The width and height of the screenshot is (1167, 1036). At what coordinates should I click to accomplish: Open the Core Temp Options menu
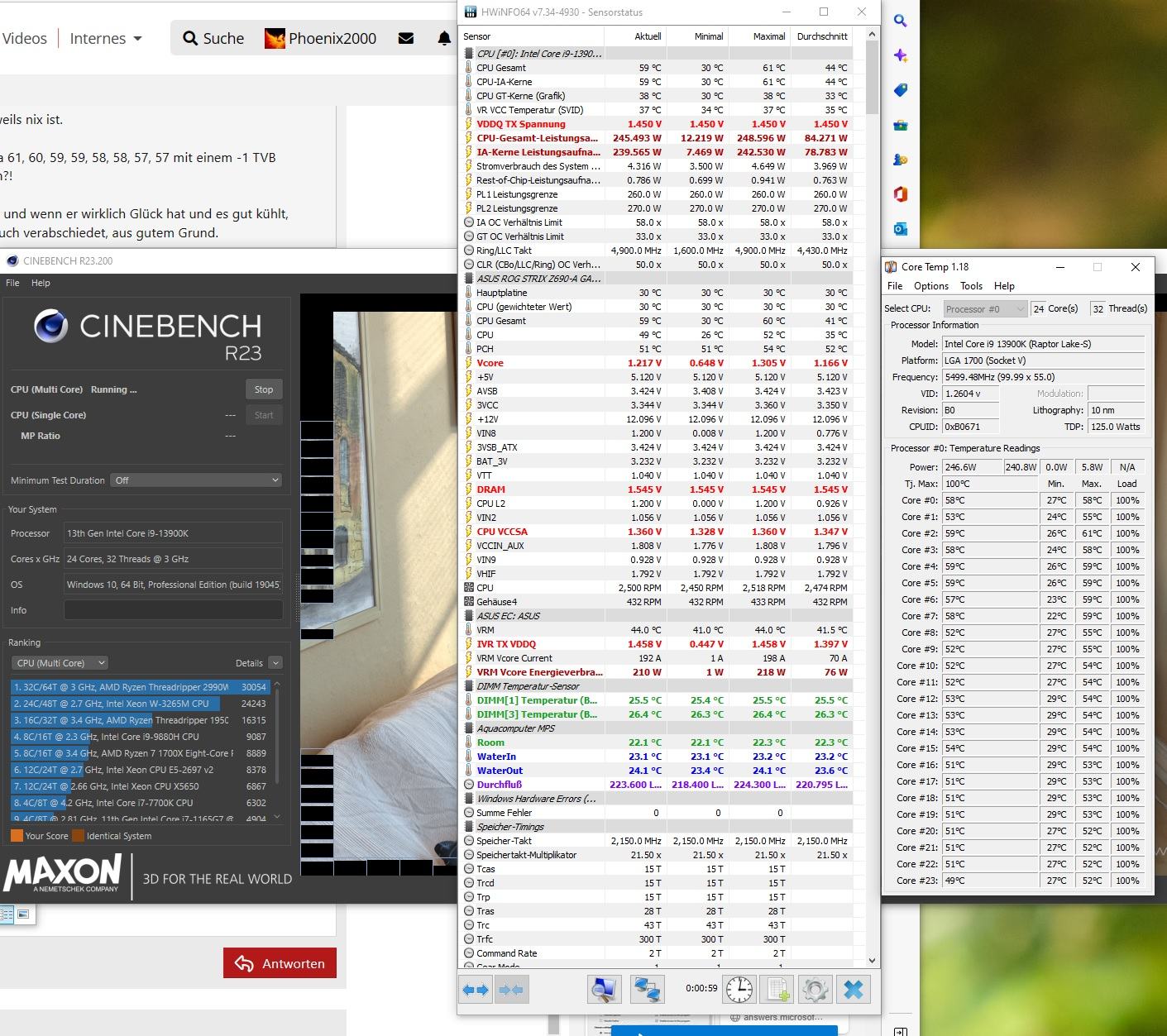point(931,286)
